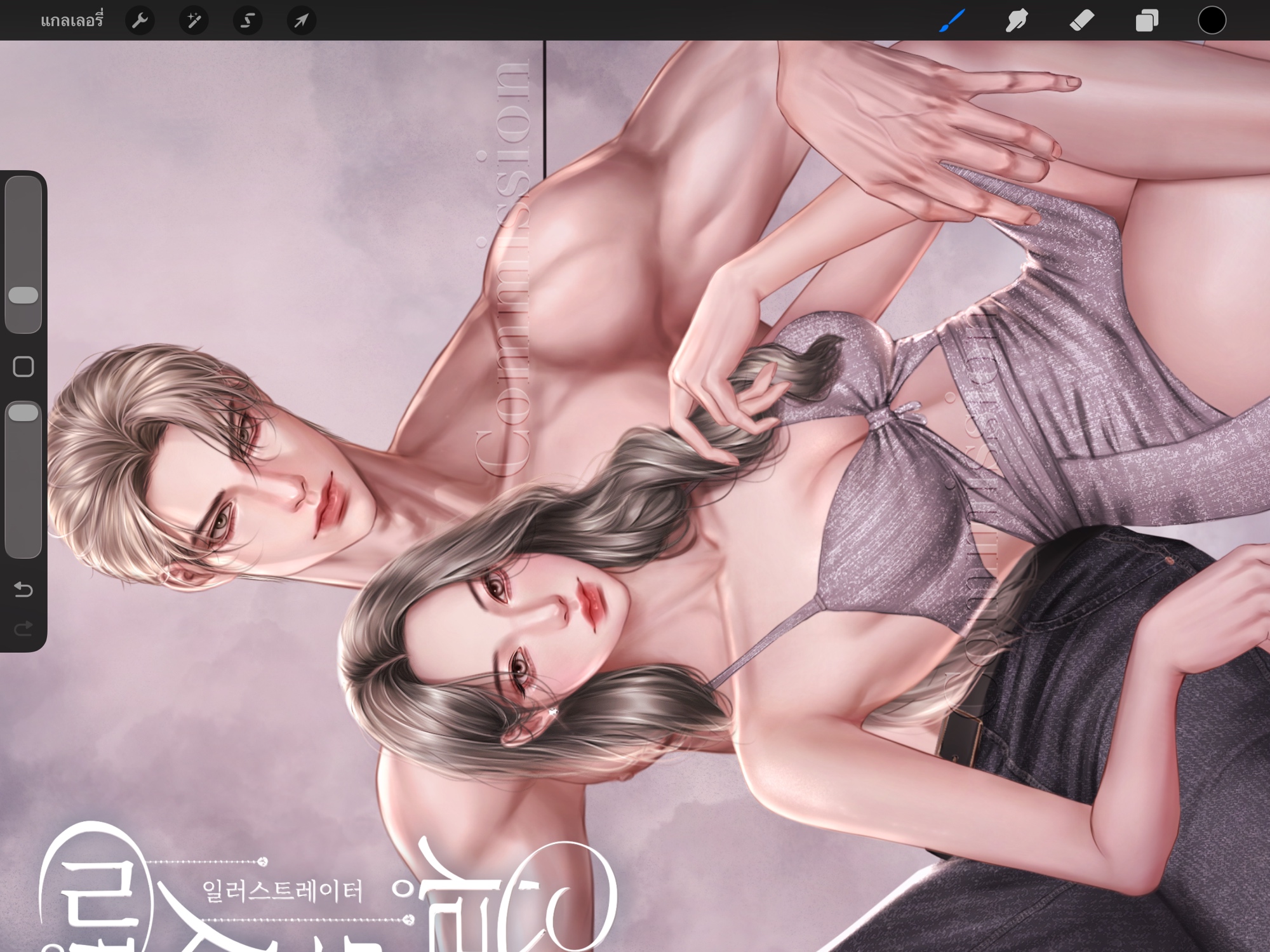The width and height of the screenshot is (1270, 952).
Task: Click the brush size slider handle
Action: click(x=23, y=295)
